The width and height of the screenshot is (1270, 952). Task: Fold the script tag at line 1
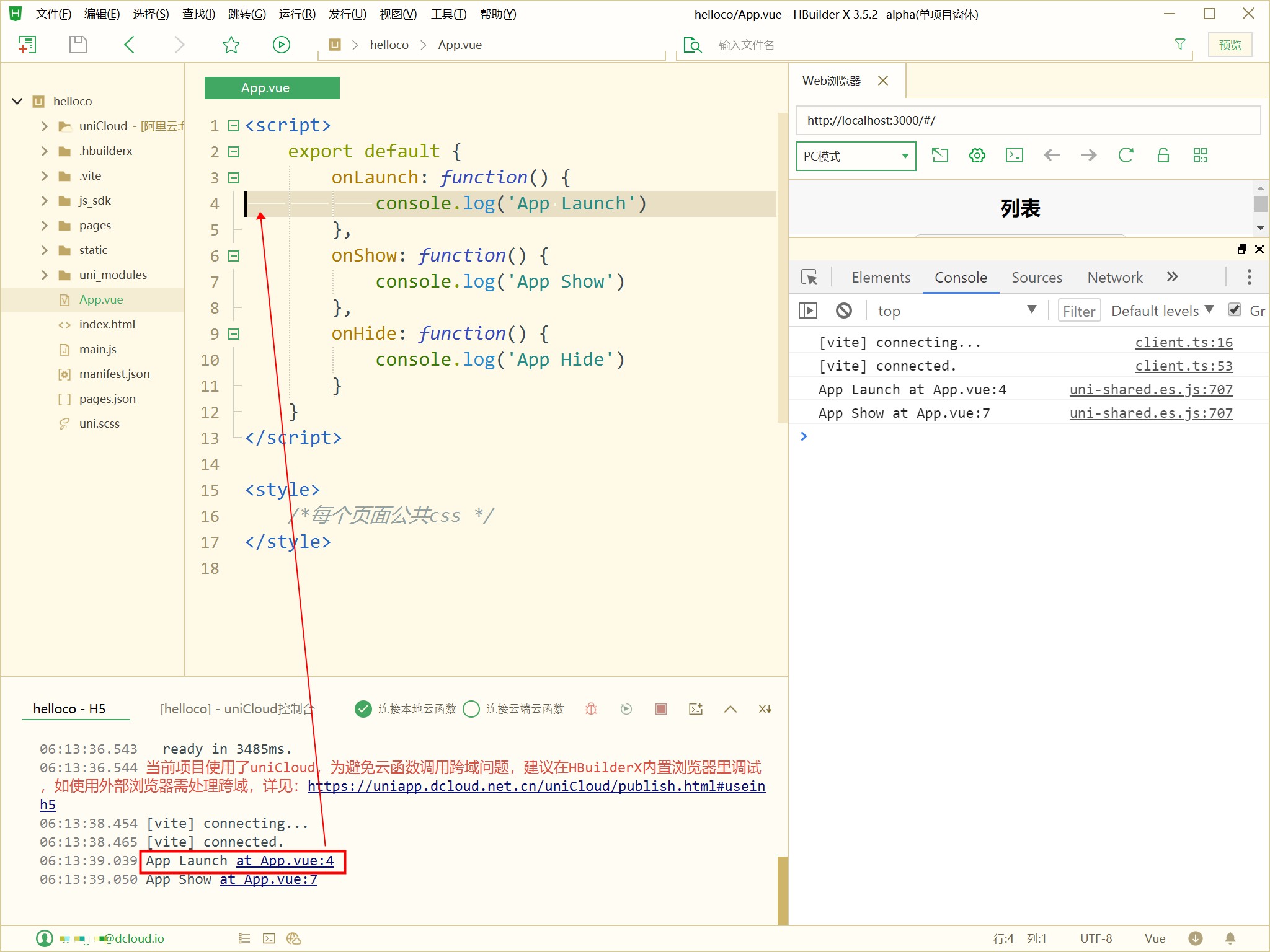(234, 126)
